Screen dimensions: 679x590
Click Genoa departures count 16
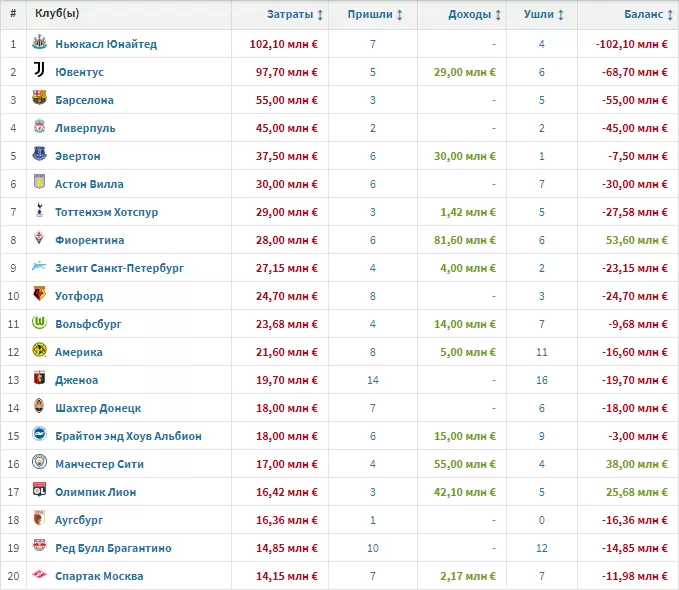(x=542, y=380)
